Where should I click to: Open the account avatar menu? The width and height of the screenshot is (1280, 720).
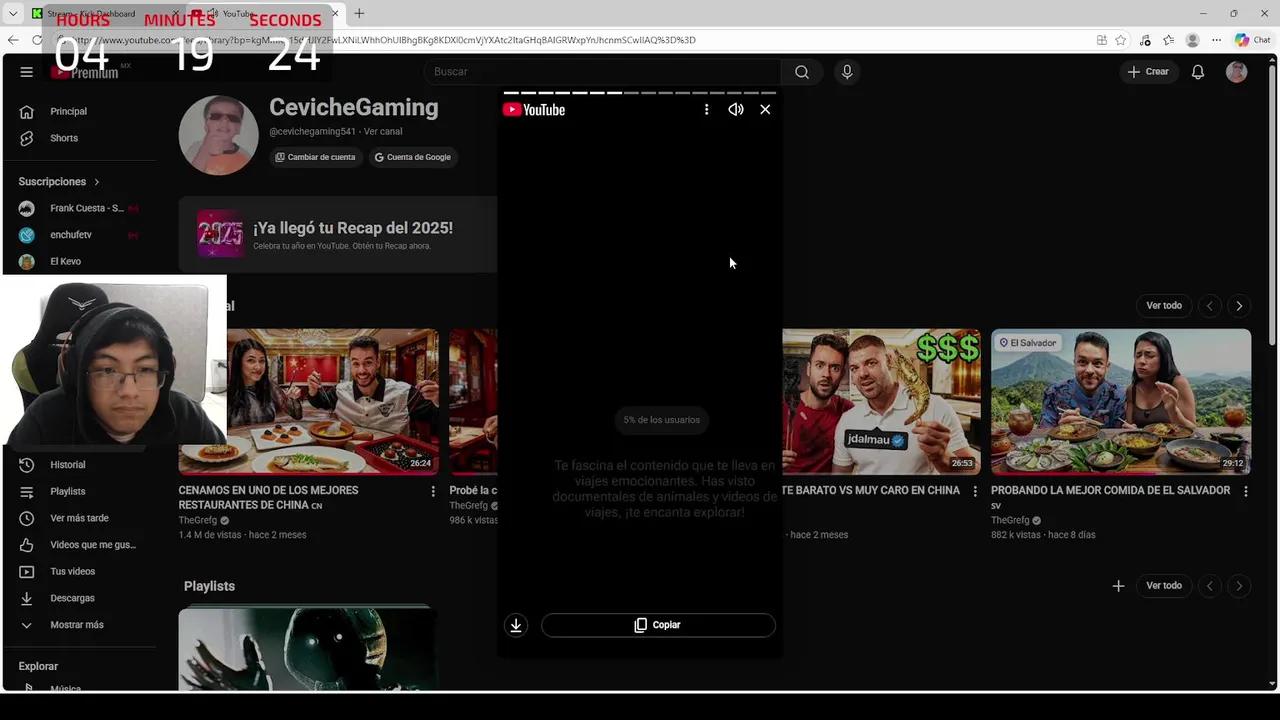(x=1237, y=72)
